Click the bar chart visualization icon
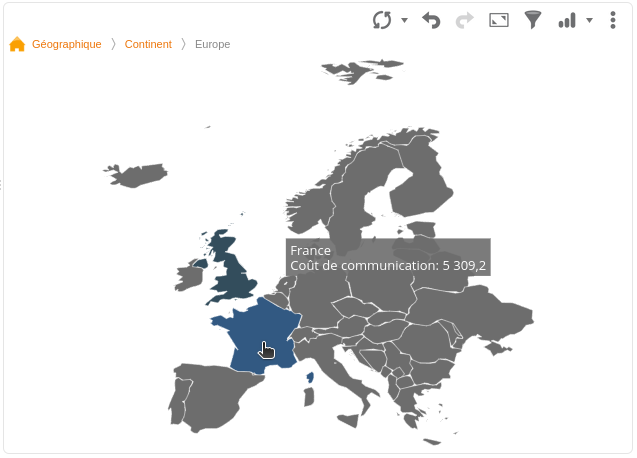 click(x=567, y=20)
